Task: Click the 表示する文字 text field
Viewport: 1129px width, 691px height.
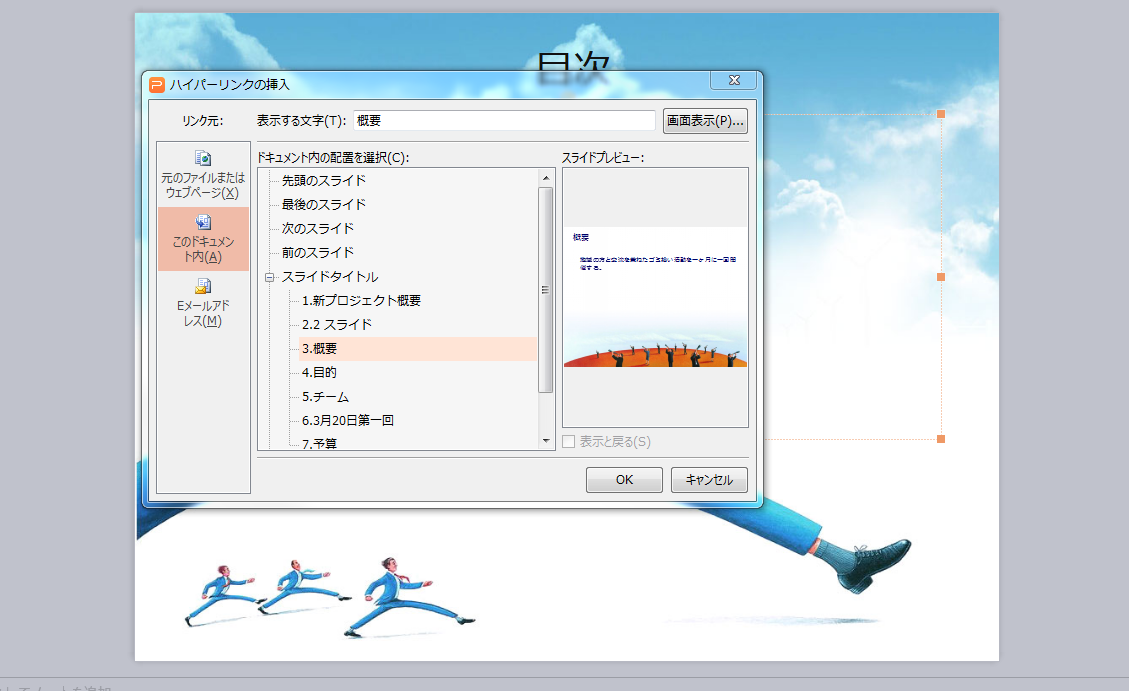Action: [x=504, y=120]
